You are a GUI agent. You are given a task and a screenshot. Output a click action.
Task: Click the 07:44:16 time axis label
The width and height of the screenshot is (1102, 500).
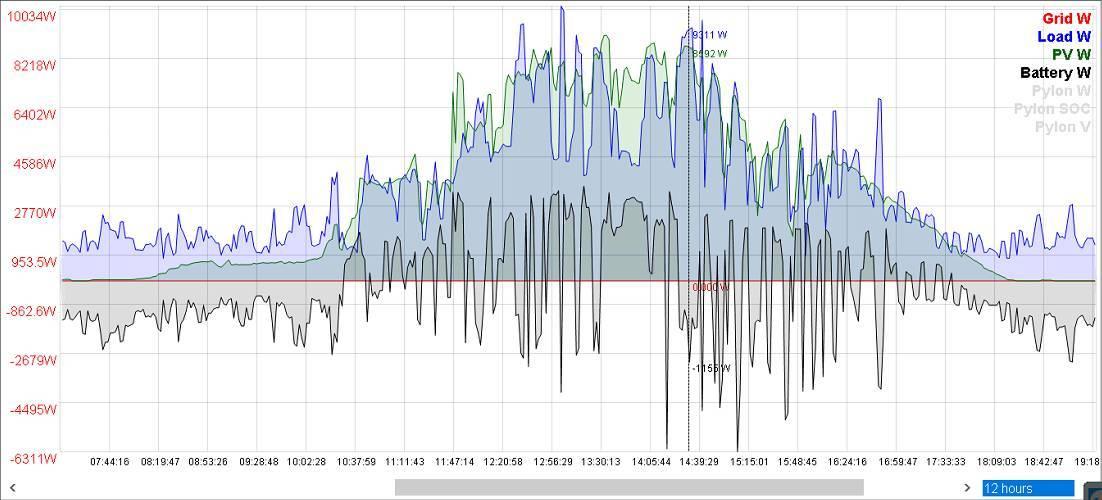pos(110,462)
